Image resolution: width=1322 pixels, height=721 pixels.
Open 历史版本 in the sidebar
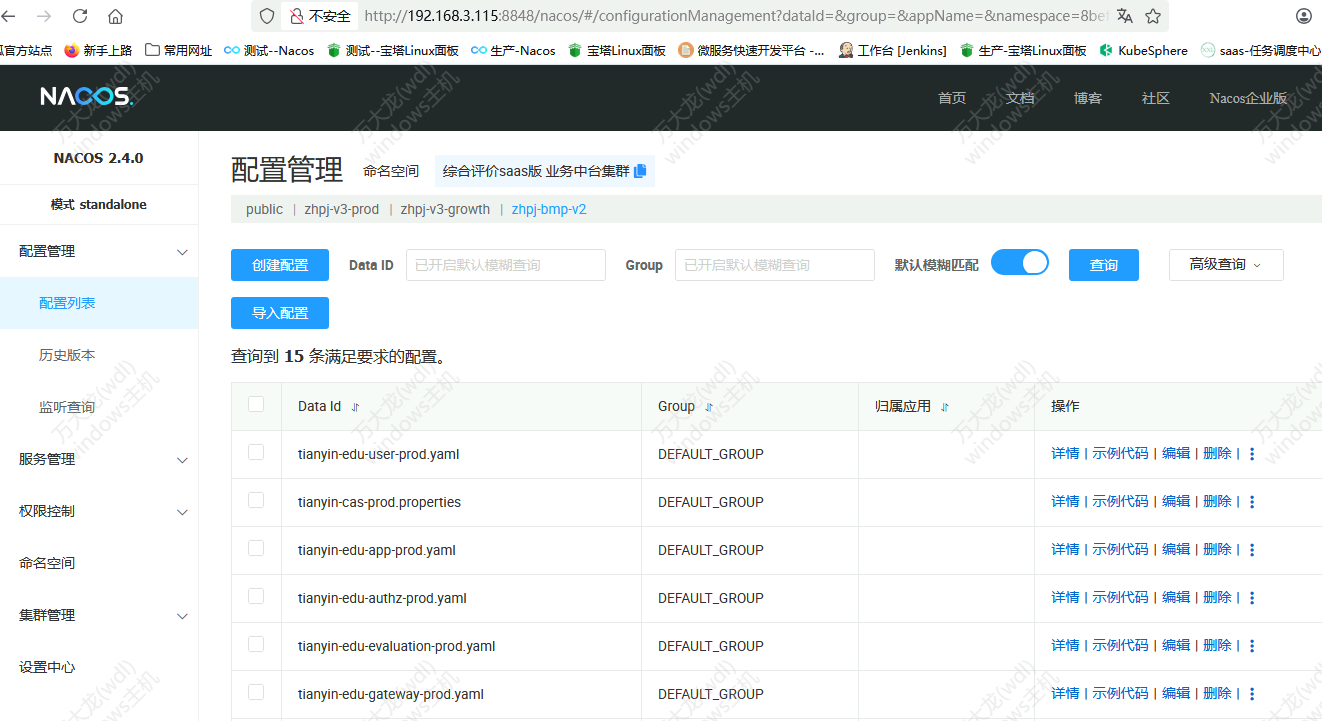[x=67, y=355]
